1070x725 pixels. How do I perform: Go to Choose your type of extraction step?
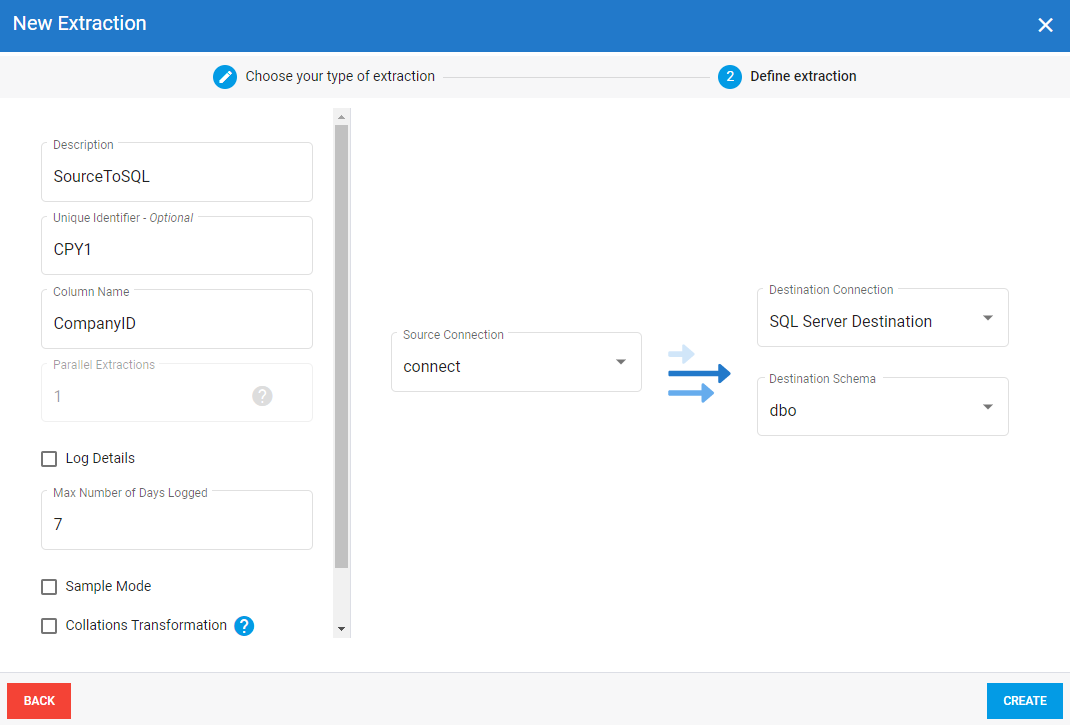[x=340, y=77]
